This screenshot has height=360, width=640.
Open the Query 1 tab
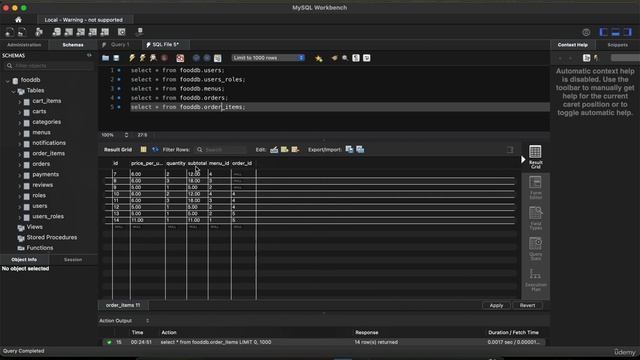120,44
